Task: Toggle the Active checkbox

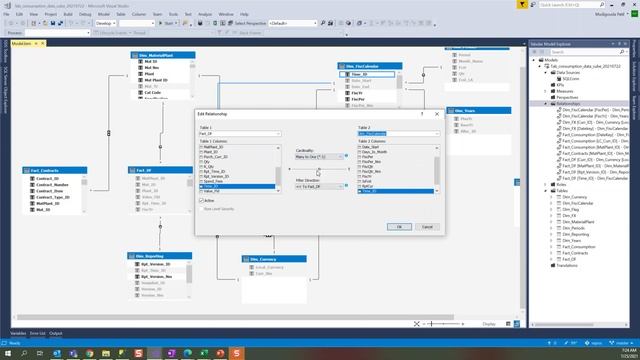Action: pyautogui.click(x=201, y=200)
